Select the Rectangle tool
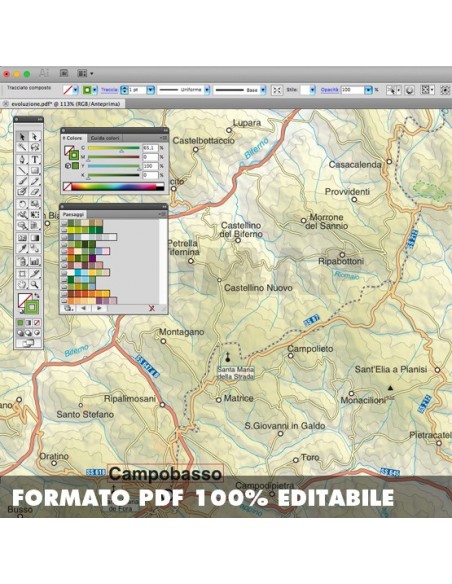The image size is (452, 584). [x=35, y=170]
